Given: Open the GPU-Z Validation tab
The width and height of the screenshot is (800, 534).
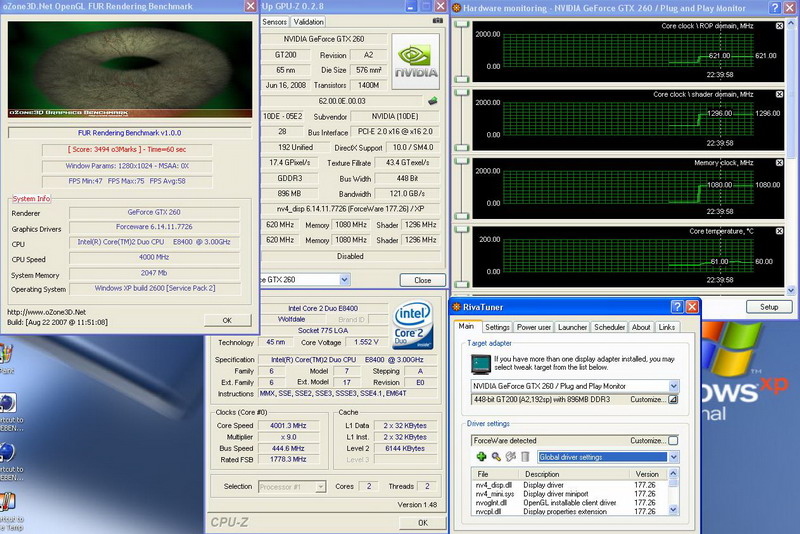Looking at the screenshot, I should (308, 21).
